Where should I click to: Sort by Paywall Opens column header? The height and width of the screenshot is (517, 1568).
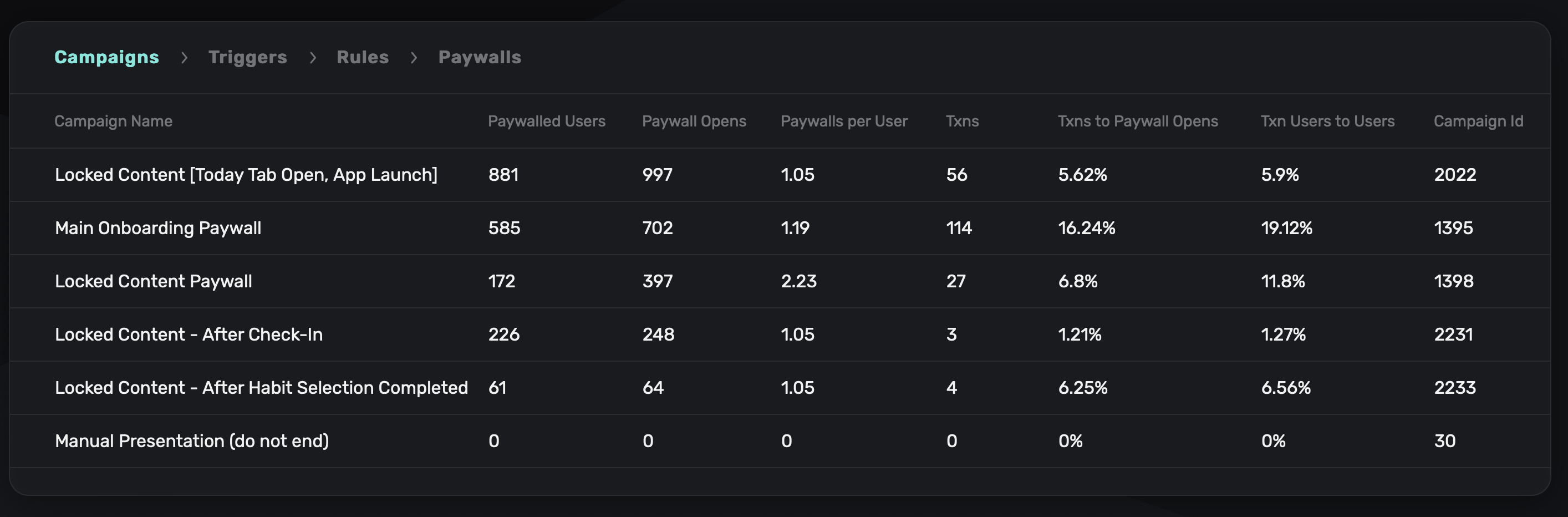point(693,121)
